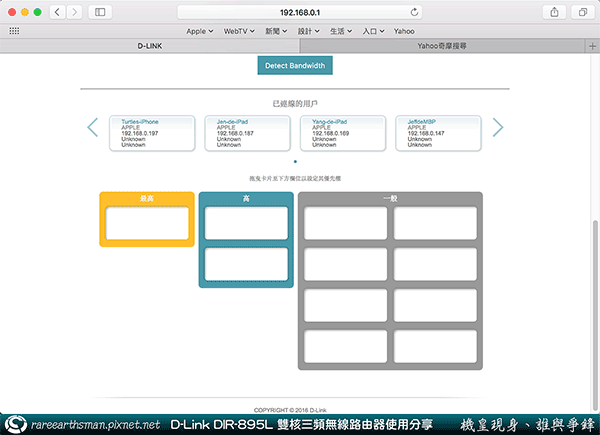Switch to the D-LINK tab
The image size is (600, 435).
pos(150,46)
